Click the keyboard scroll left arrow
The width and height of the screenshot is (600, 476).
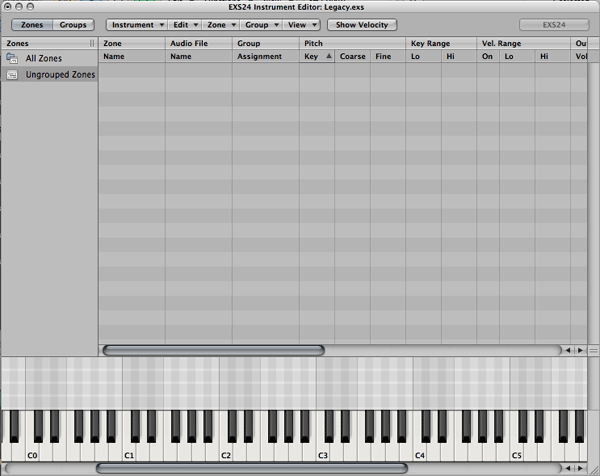click(x=568, y=468)
